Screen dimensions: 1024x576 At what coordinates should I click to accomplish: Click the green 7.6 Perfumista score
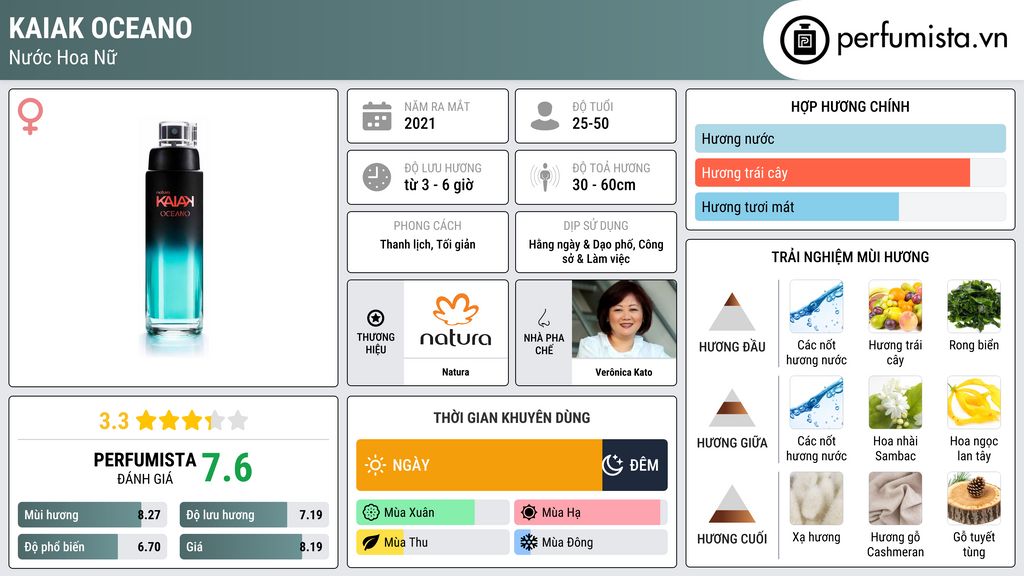(x=227, y=468)
